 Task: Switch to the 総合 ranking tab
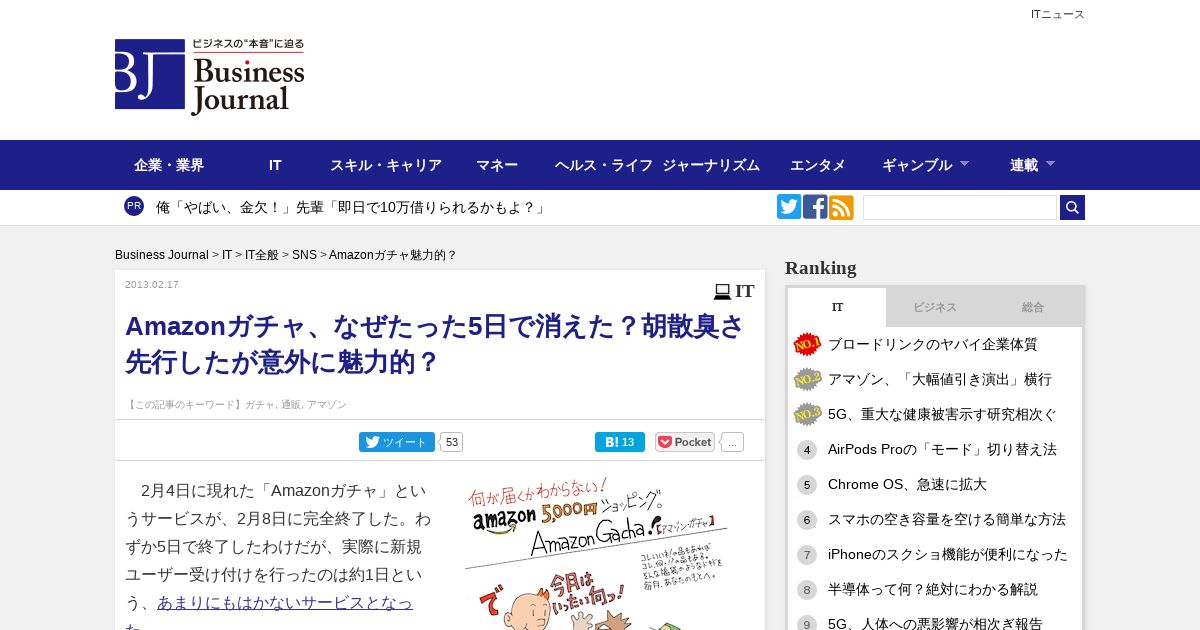coord(1033,307)
